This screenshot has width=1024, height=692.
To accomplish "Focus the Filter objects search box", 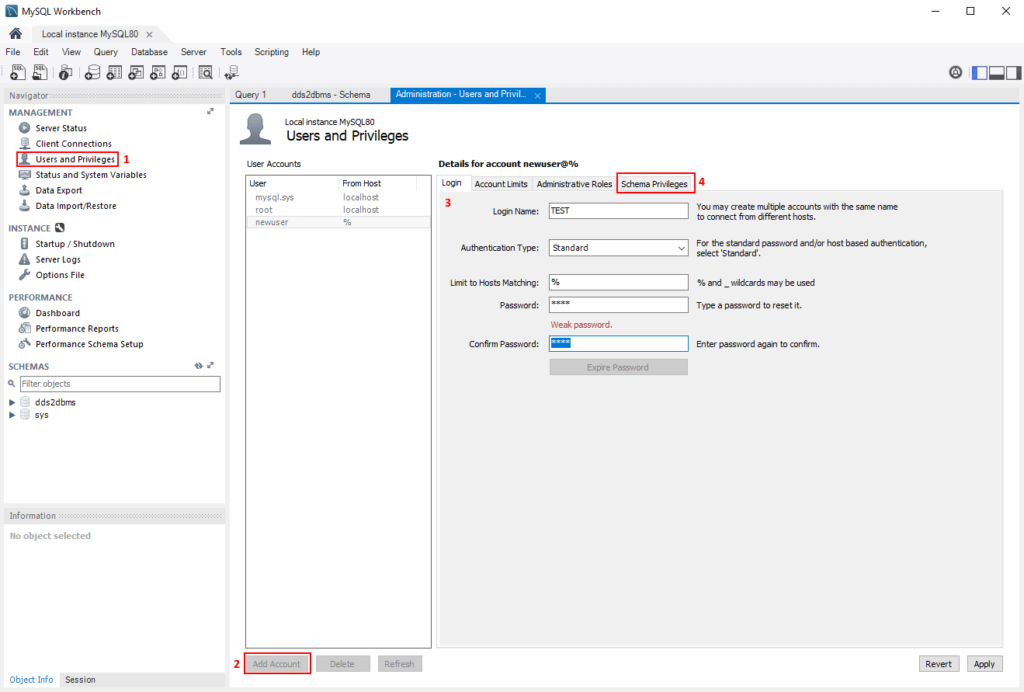I will 120,384.
